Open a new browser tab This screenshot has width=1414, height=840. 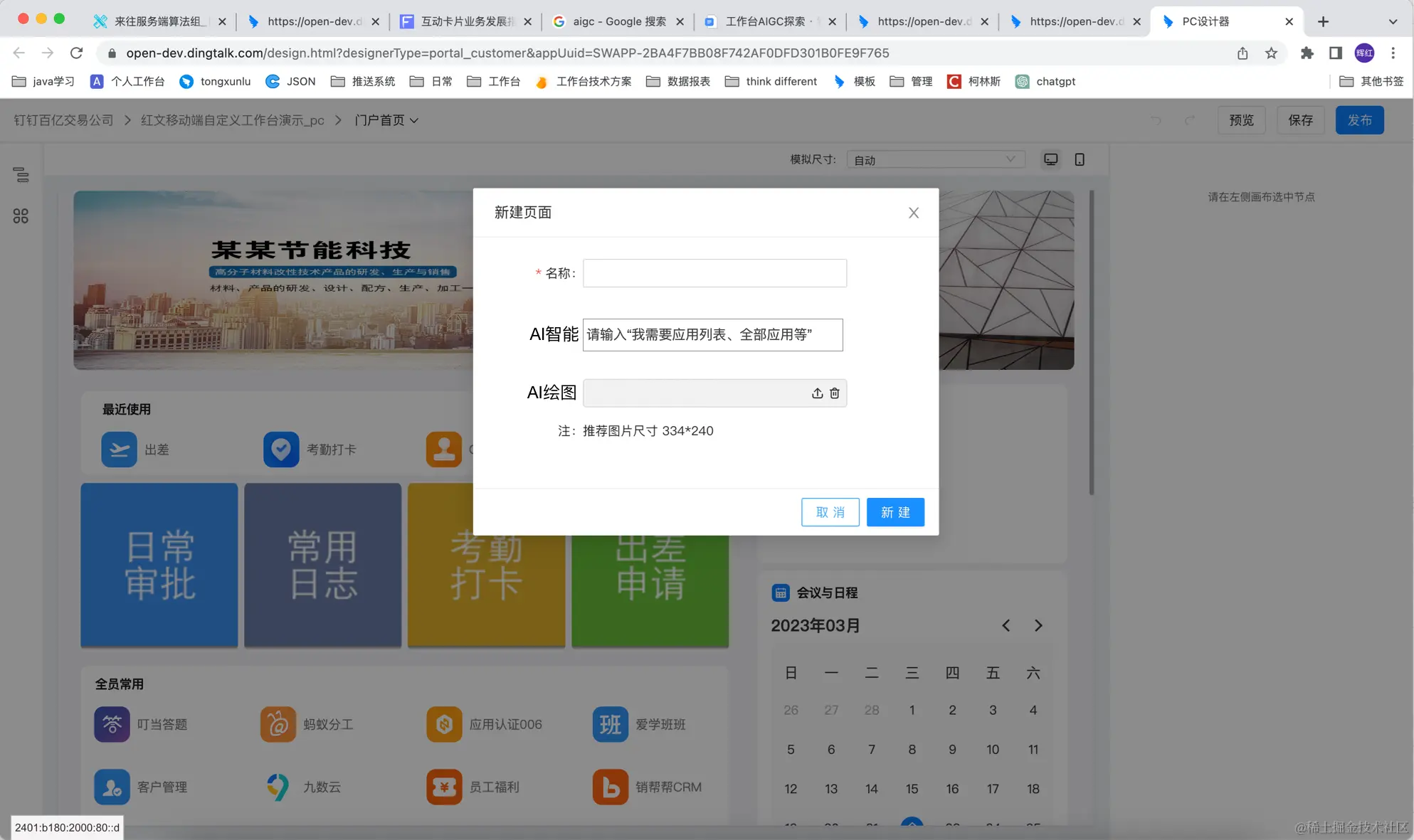click(x=1323, y=21)
